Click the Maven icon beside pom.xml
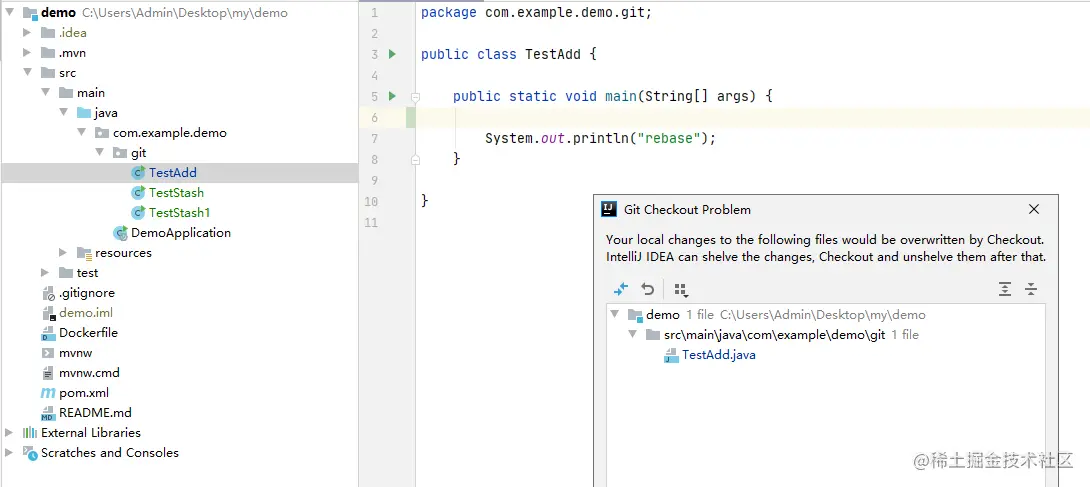The image size is (1090, 487). [48, 393]
